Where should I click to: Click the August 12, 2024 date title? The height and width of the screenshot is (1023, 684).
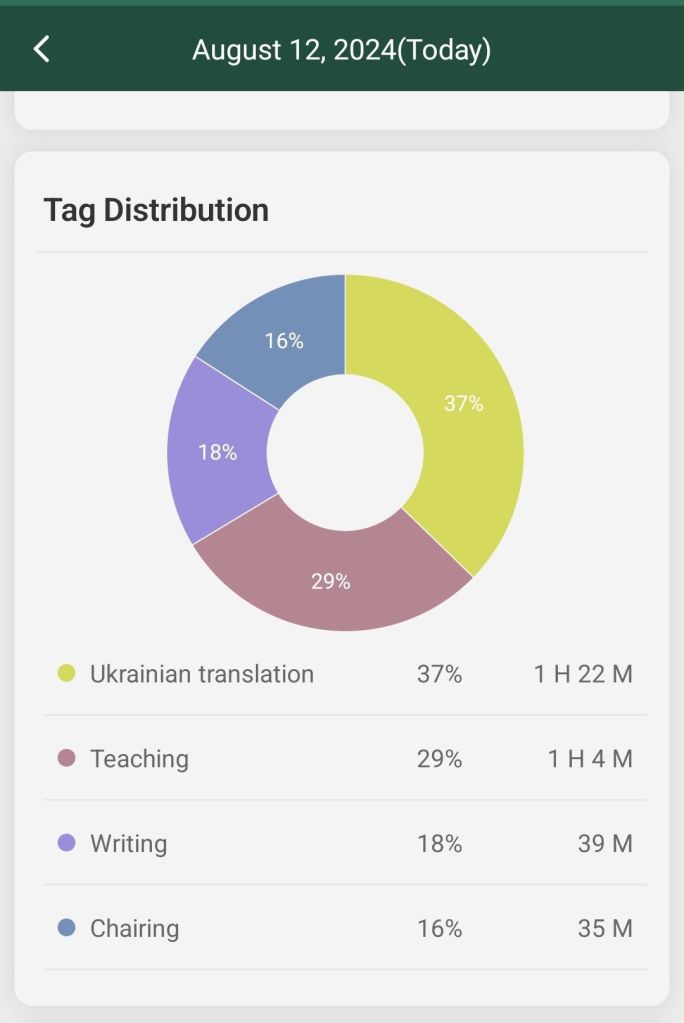(341, 50)
